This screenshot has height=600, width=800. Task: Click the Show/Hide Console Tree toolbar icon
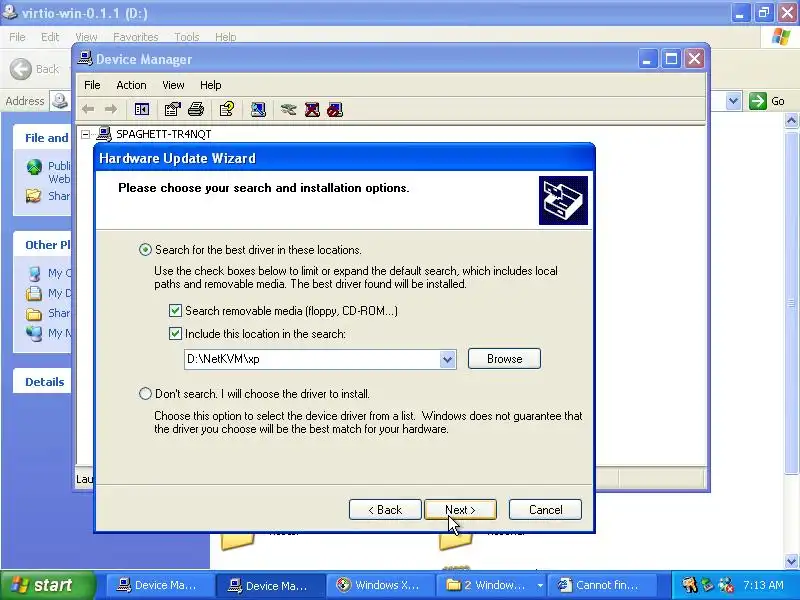(x=141, y=109)
